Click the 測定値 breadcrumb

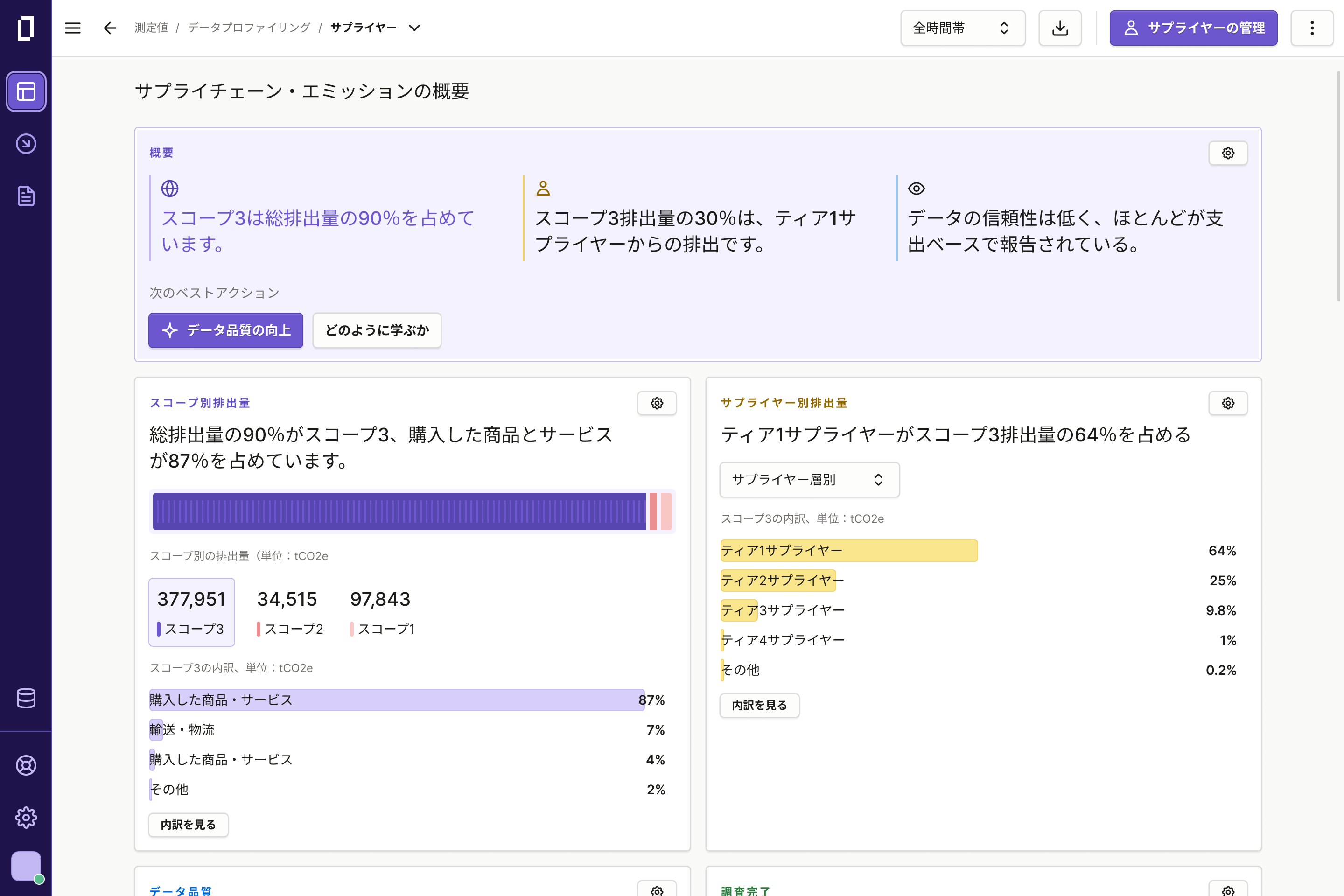coord(151,28)
